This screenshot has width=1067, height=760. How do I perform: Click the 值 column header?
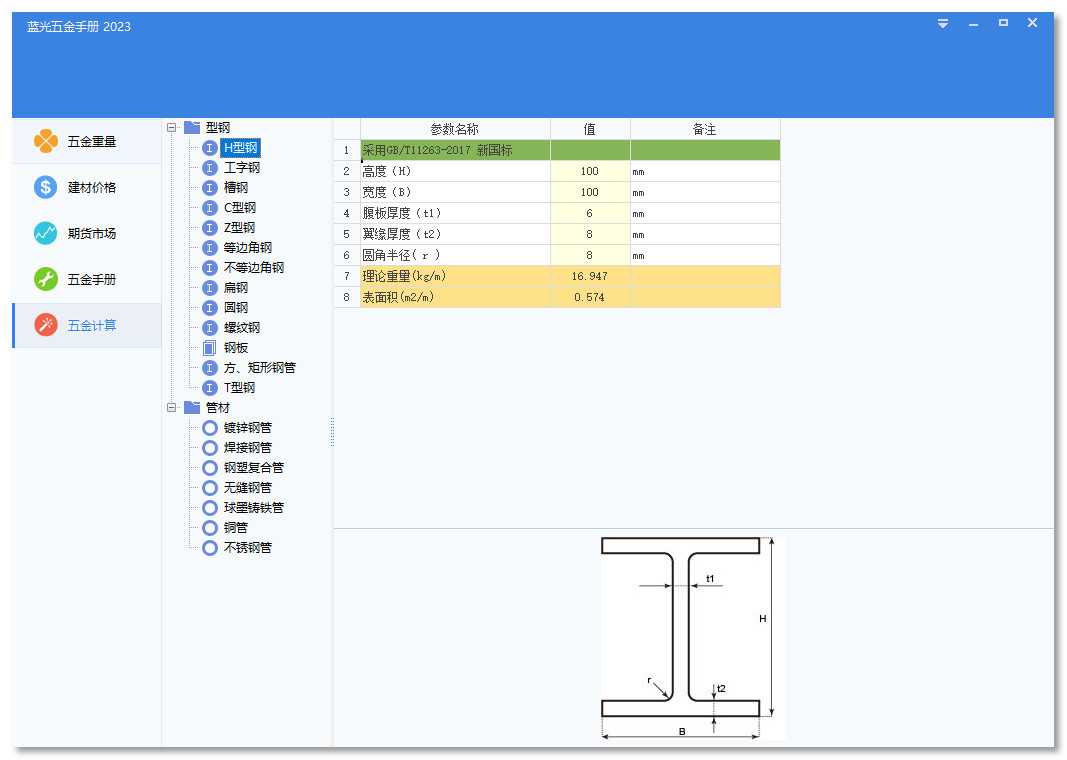click(x=590, y=129)
